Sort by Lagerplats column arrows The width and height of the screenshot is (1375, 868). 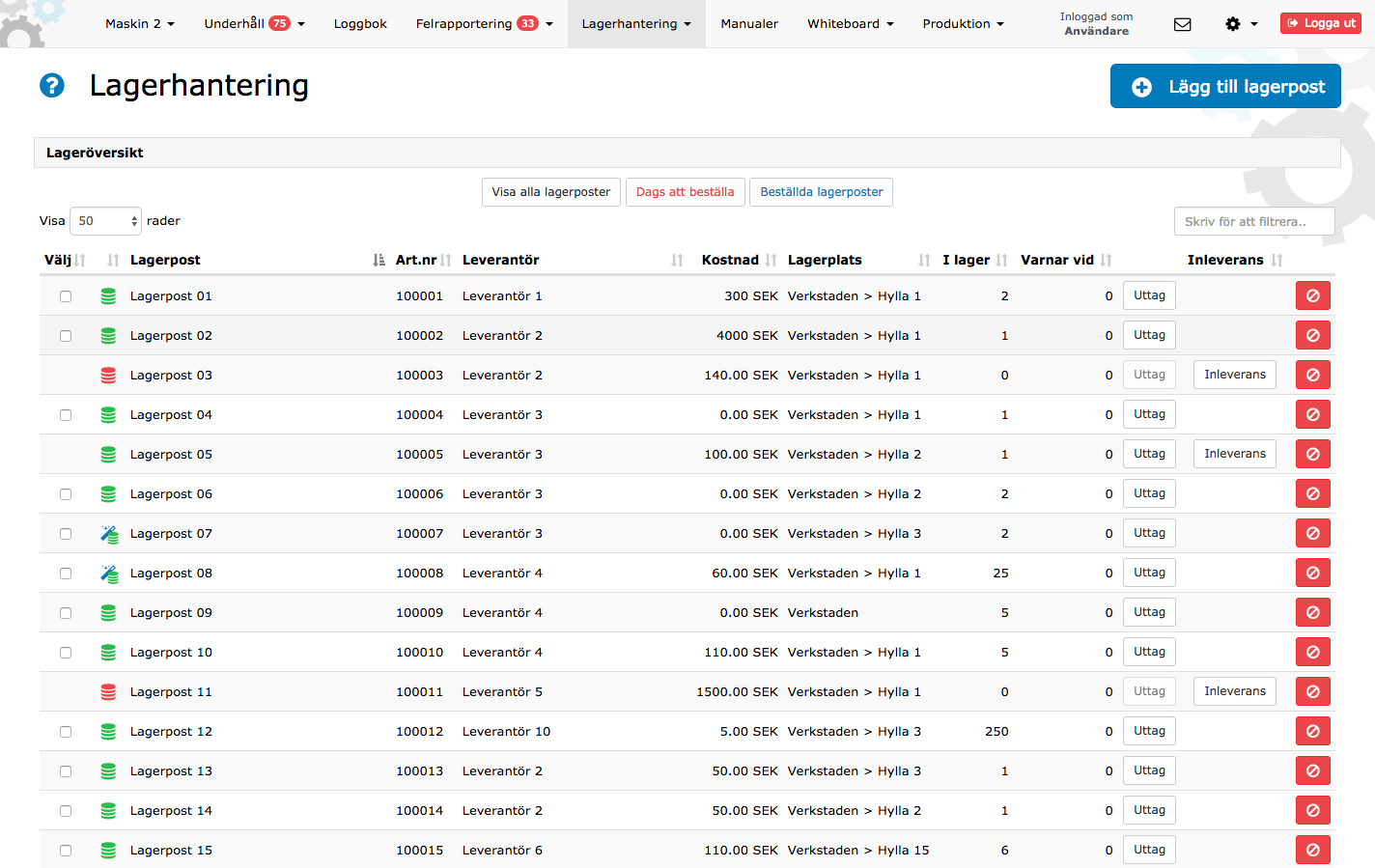(925, 260)
